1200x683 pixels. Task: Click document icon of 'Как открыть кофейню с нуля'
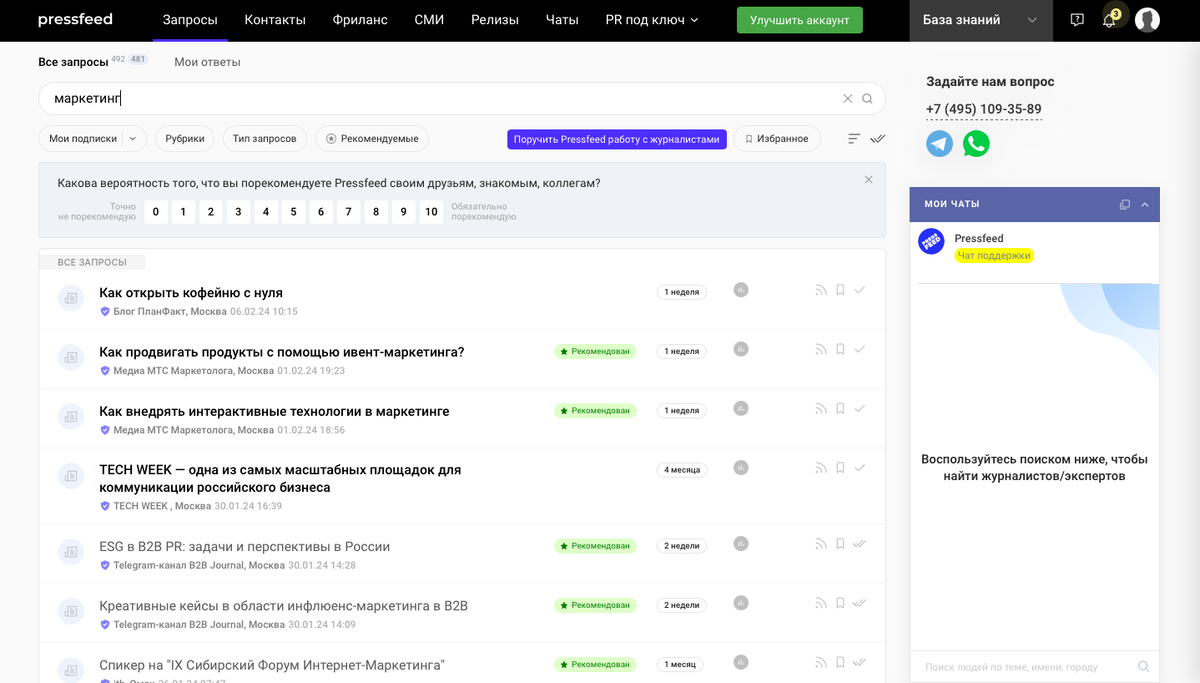coord(70,298)
